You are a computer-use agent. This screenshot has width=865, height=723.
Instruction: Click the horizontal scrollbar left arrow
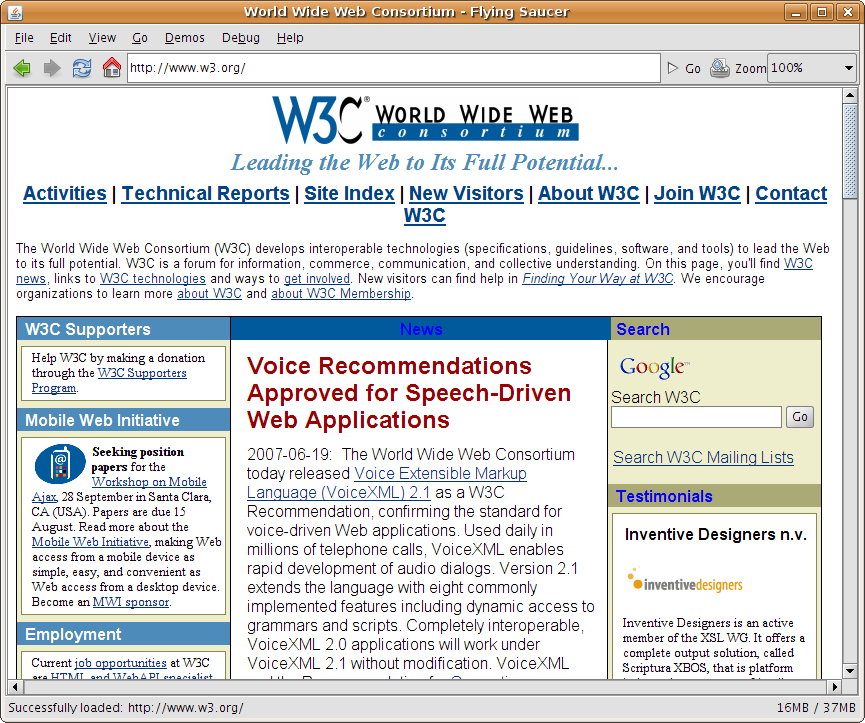pyautogui.click(x=15, y=687)
